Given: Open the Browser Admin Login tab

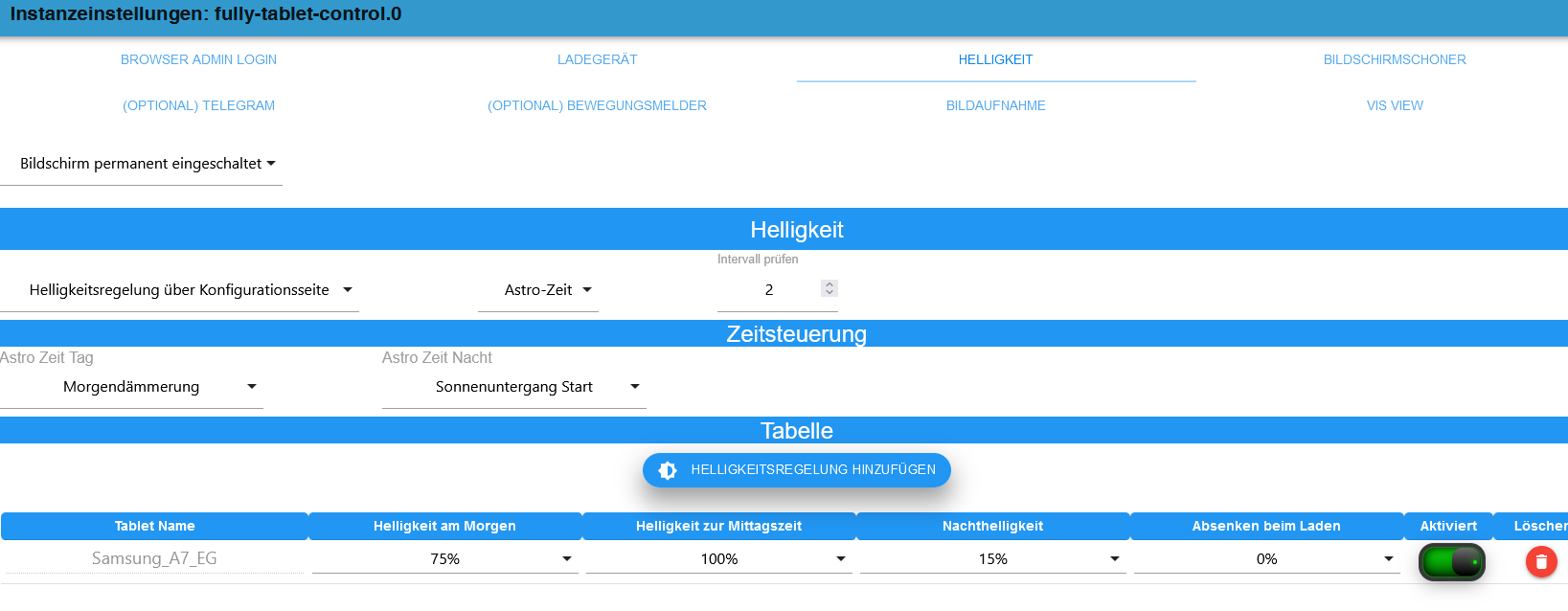Looking at the screenshot, I should point(198,59).
